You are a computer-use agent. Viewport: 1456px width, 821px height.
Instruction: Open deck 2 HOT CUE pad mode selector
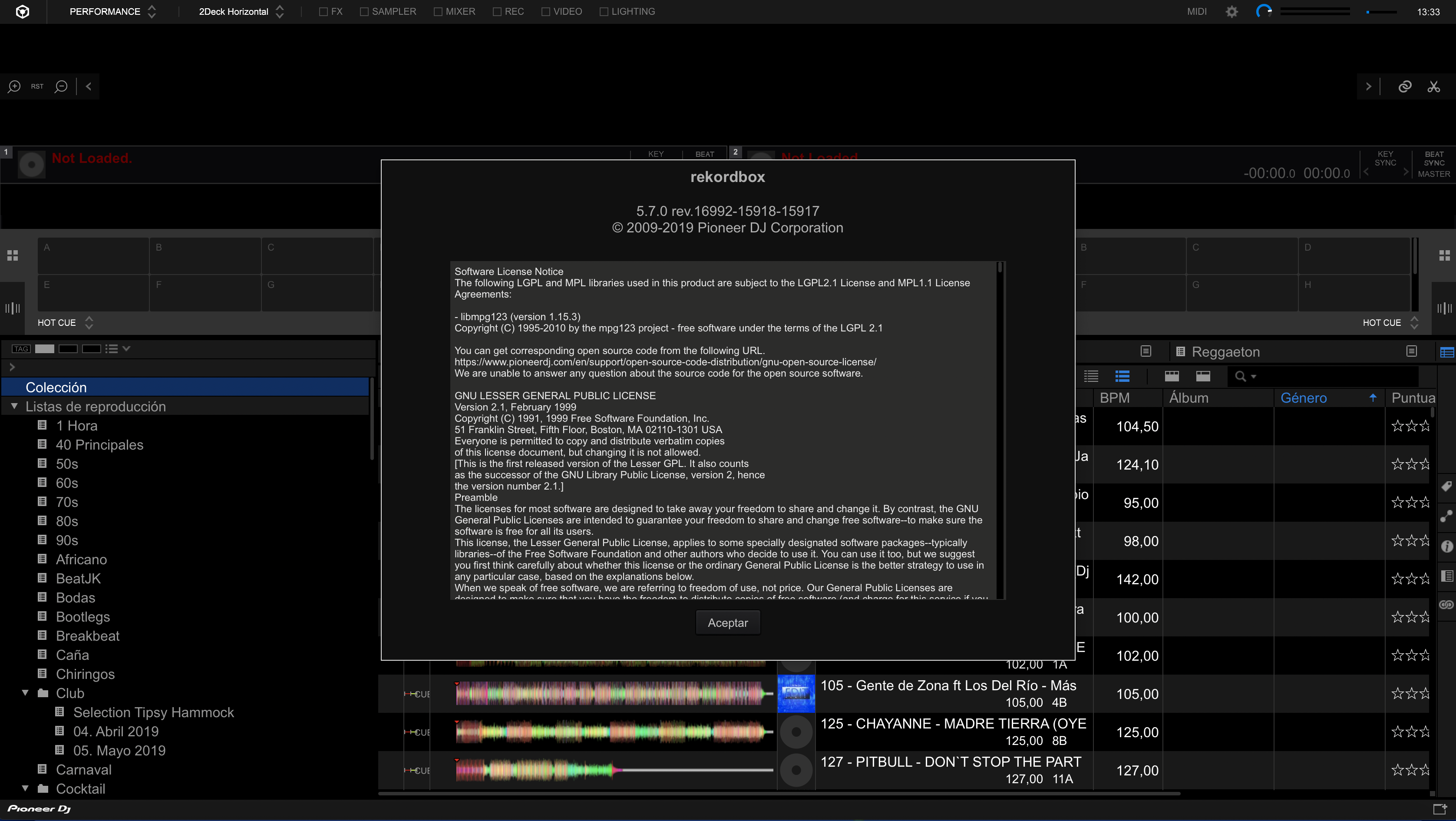tap(1390, 322)
